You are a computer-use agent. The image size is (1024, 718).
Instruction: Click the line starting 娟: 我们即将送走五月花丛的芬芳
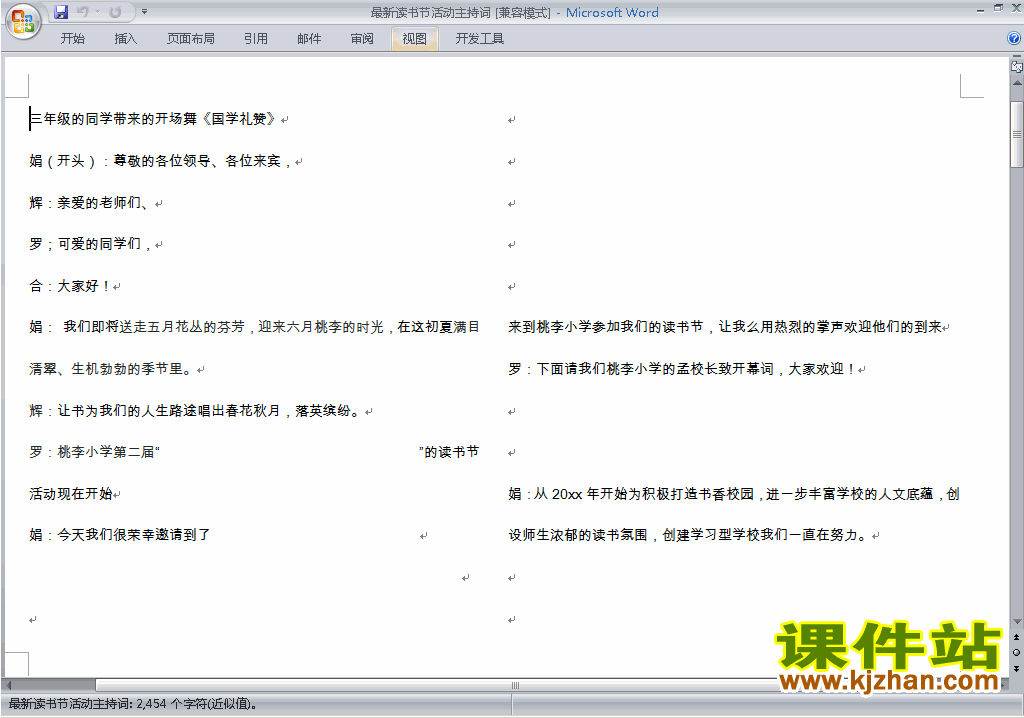point(255,327)
